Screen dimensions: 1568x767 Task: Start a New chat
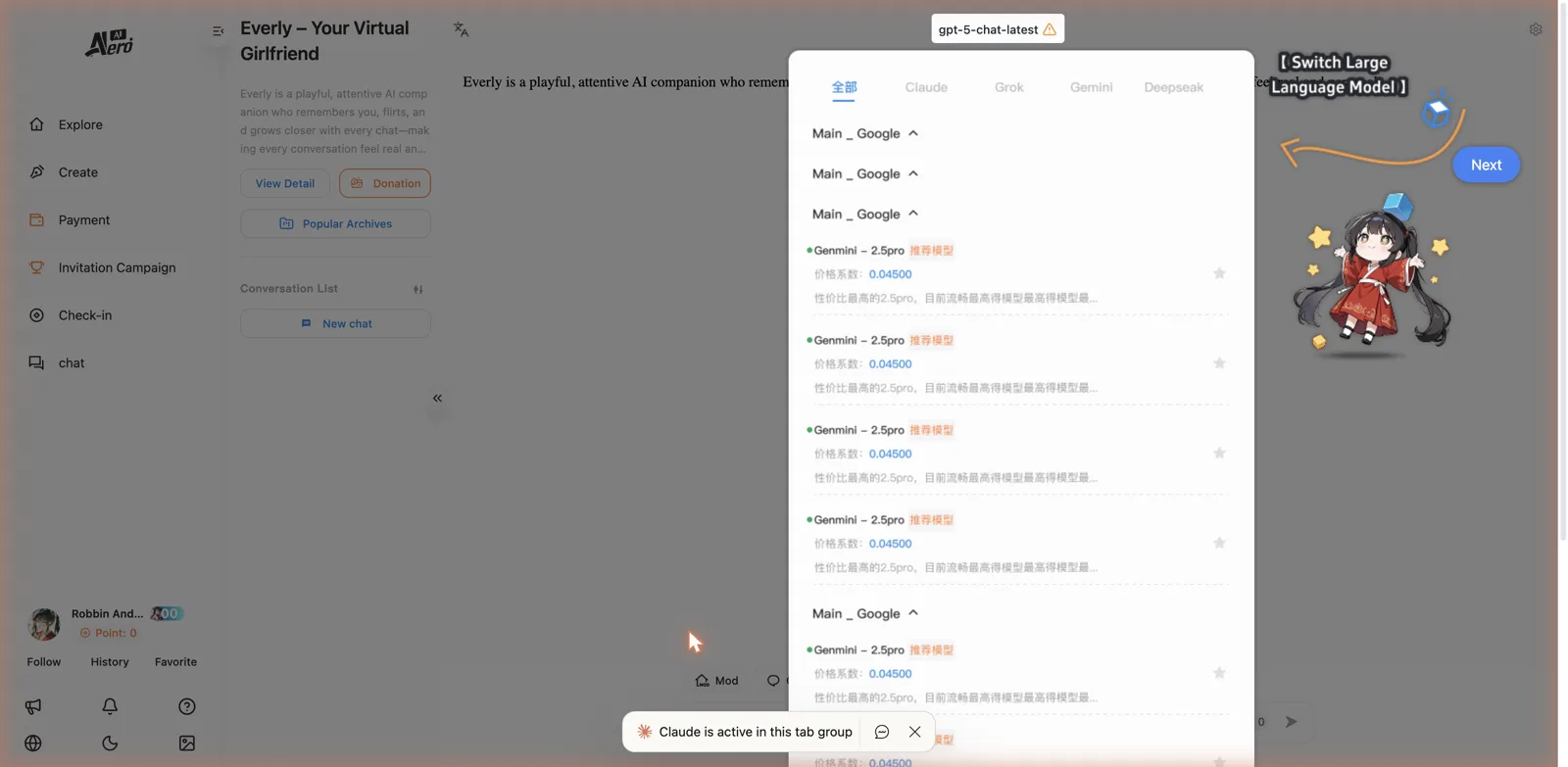tap(335, 323)
